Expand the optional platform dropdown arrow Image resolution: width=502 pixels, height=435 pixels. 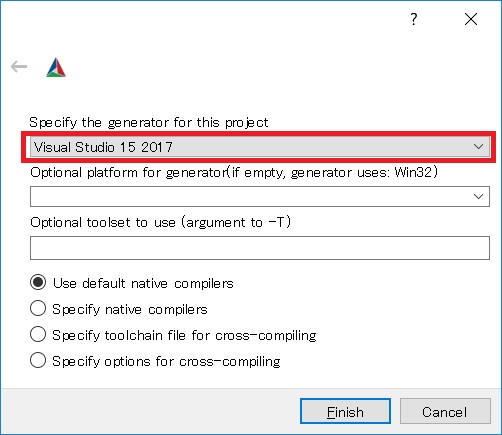click(478, 196)
